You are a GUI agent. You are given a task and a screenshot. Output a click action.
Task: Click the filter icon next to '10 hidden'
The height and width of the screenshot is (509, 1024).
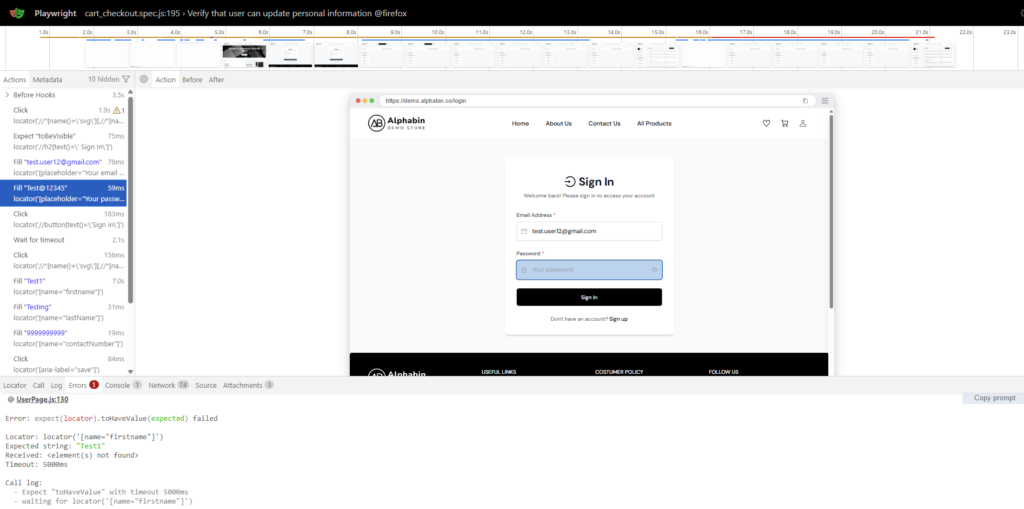point(125,79)
